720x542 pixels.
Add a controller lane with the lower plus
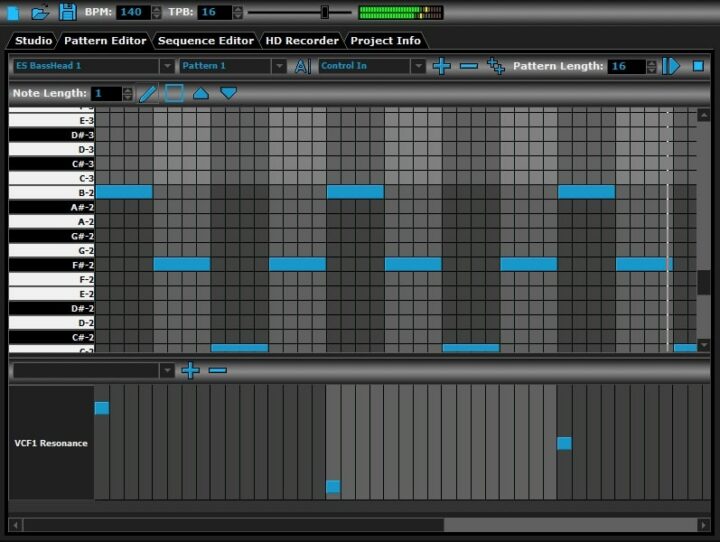tap(190, 370)
